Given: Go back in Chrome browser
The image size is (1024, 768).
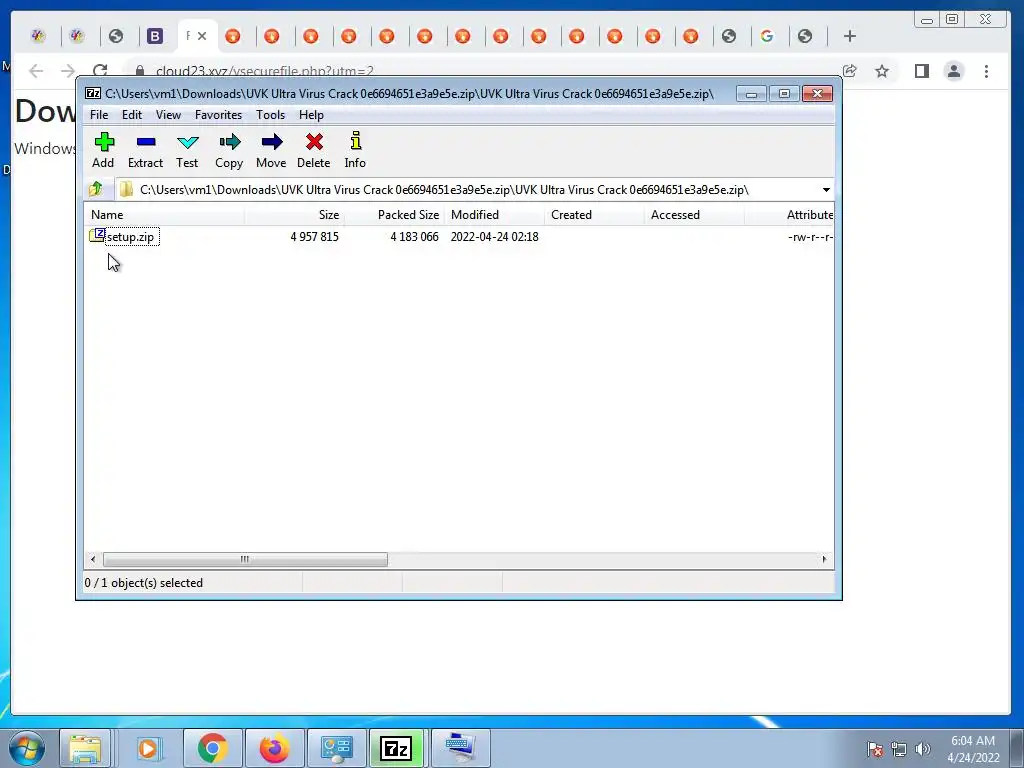Looking at the screenshot, I should tap(36, 71).
